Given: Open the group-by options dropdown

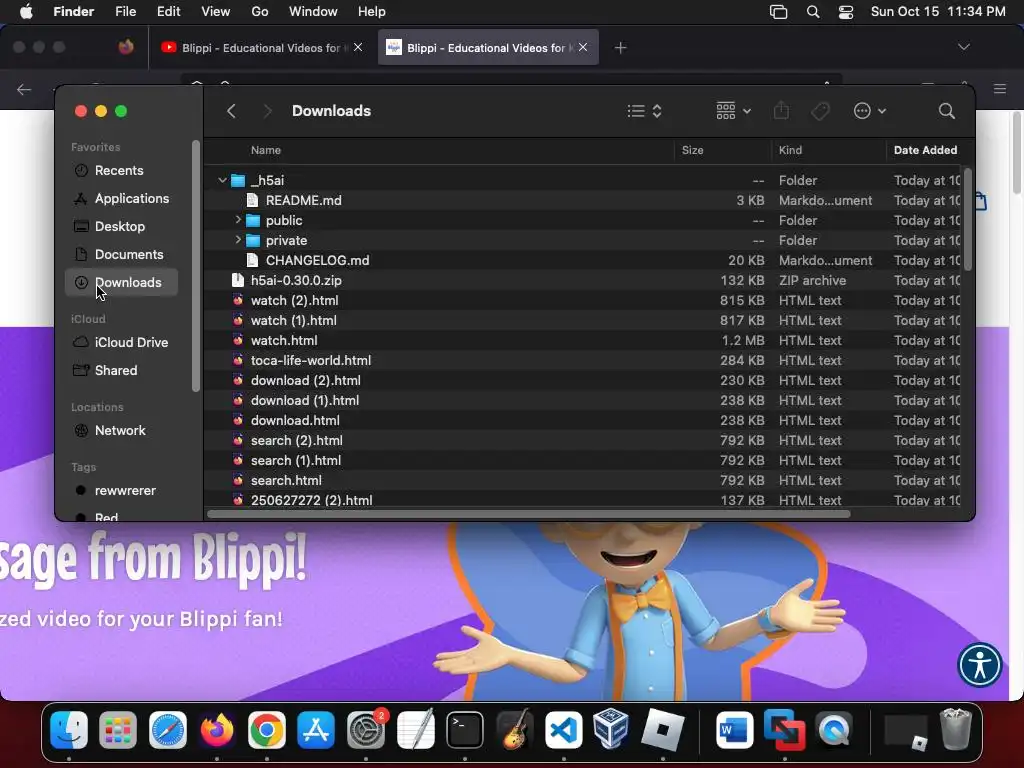Looking at the screenshot, I should coord(733,111).
